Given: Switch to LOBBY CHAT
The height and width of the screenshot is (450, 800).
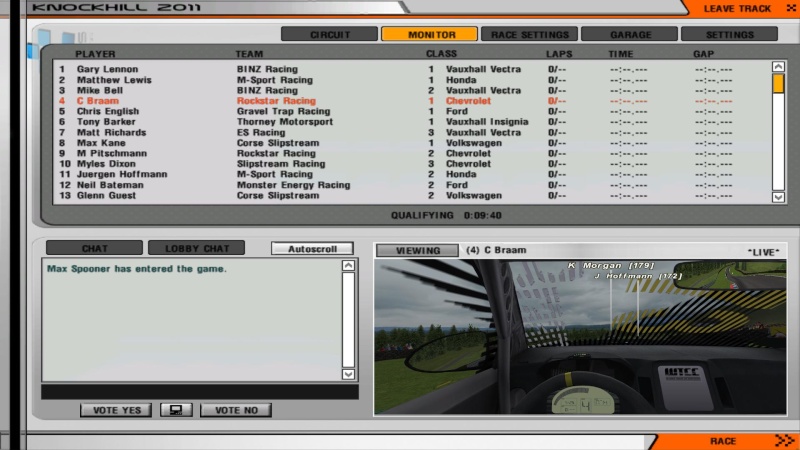Looking at the screenshot, I should point(196,248).
